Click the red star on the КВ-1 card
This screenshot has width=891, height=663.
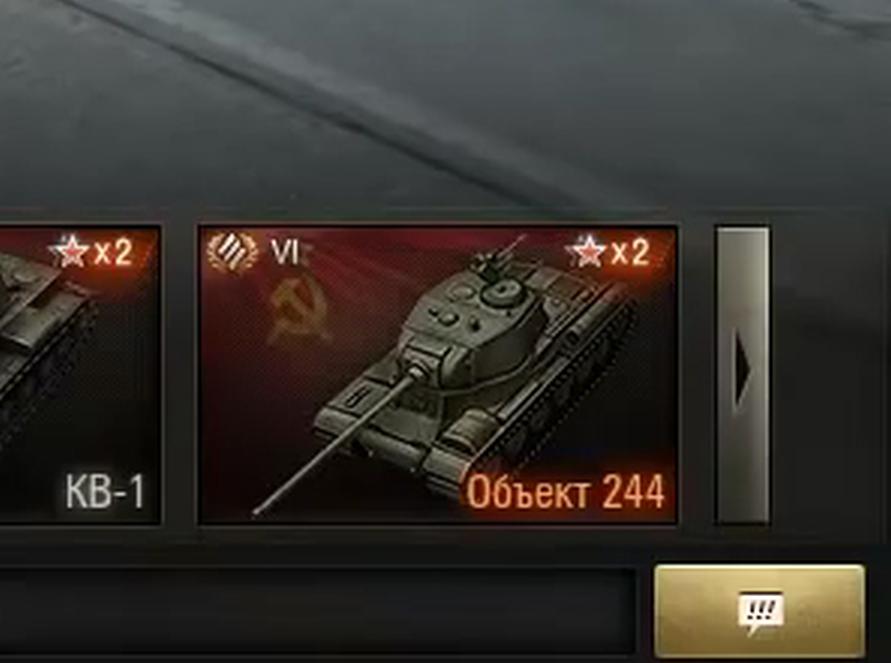click(69, 251)
